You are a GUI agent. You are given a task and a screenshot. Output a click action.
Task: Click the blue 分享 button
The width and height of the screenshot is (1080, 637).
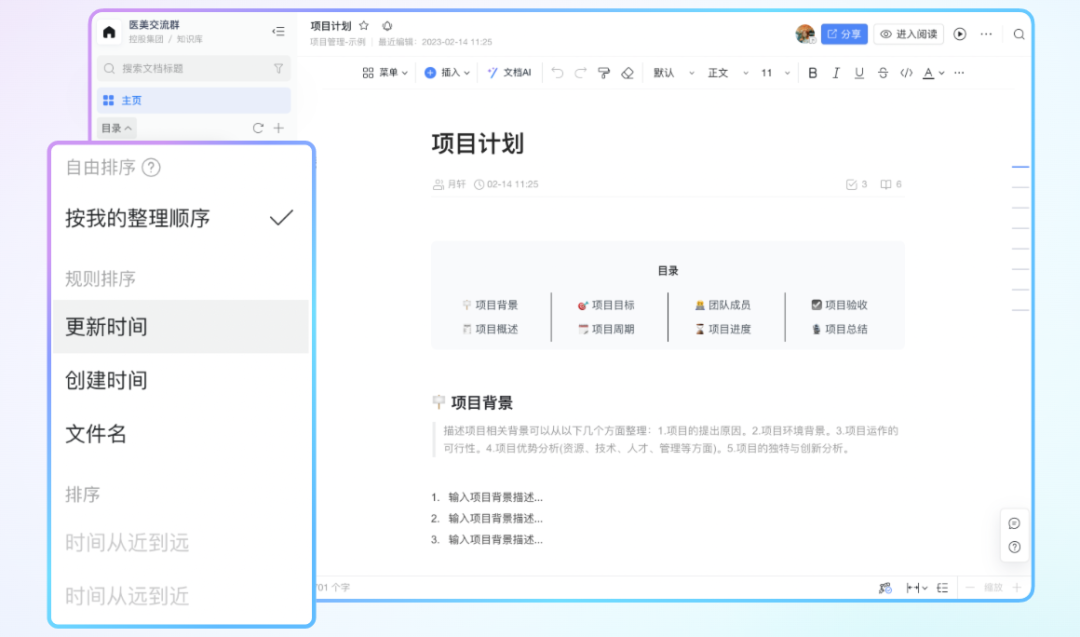(844, 34)
